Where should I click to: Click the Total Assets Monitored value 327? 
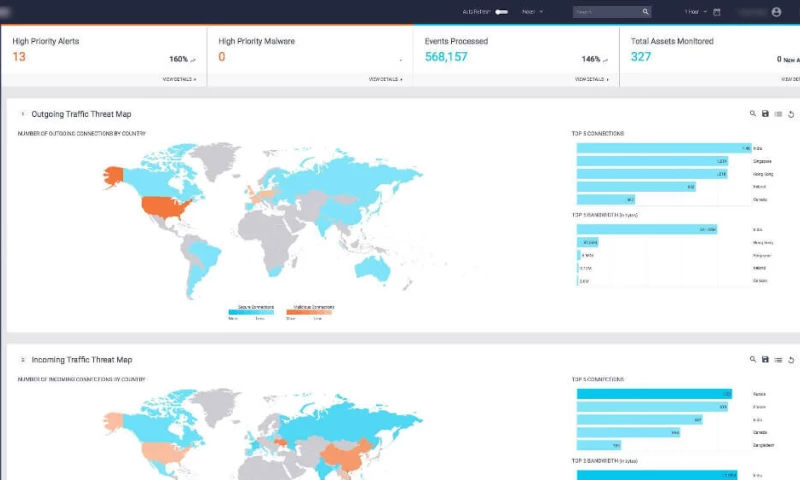(x=641, y=57)
